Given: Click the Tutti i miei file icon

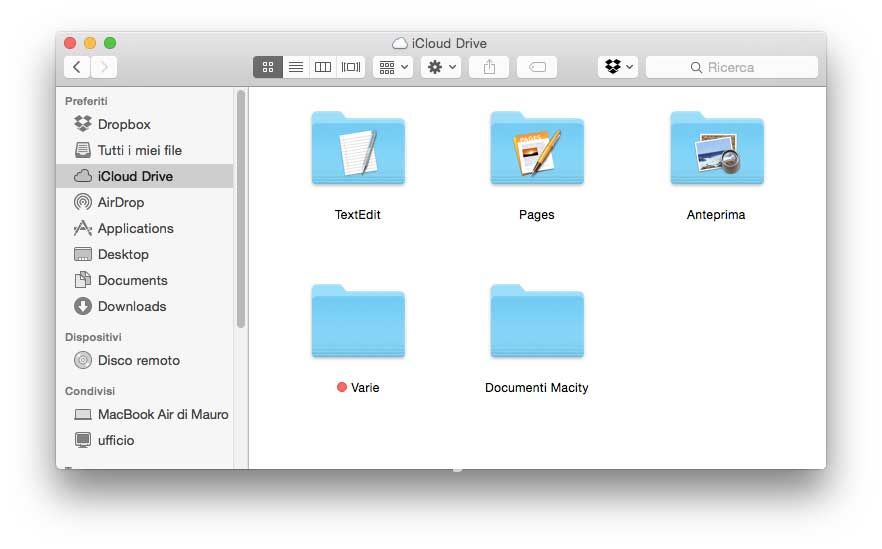Looking at the screenshot, I should pos(83,150).
